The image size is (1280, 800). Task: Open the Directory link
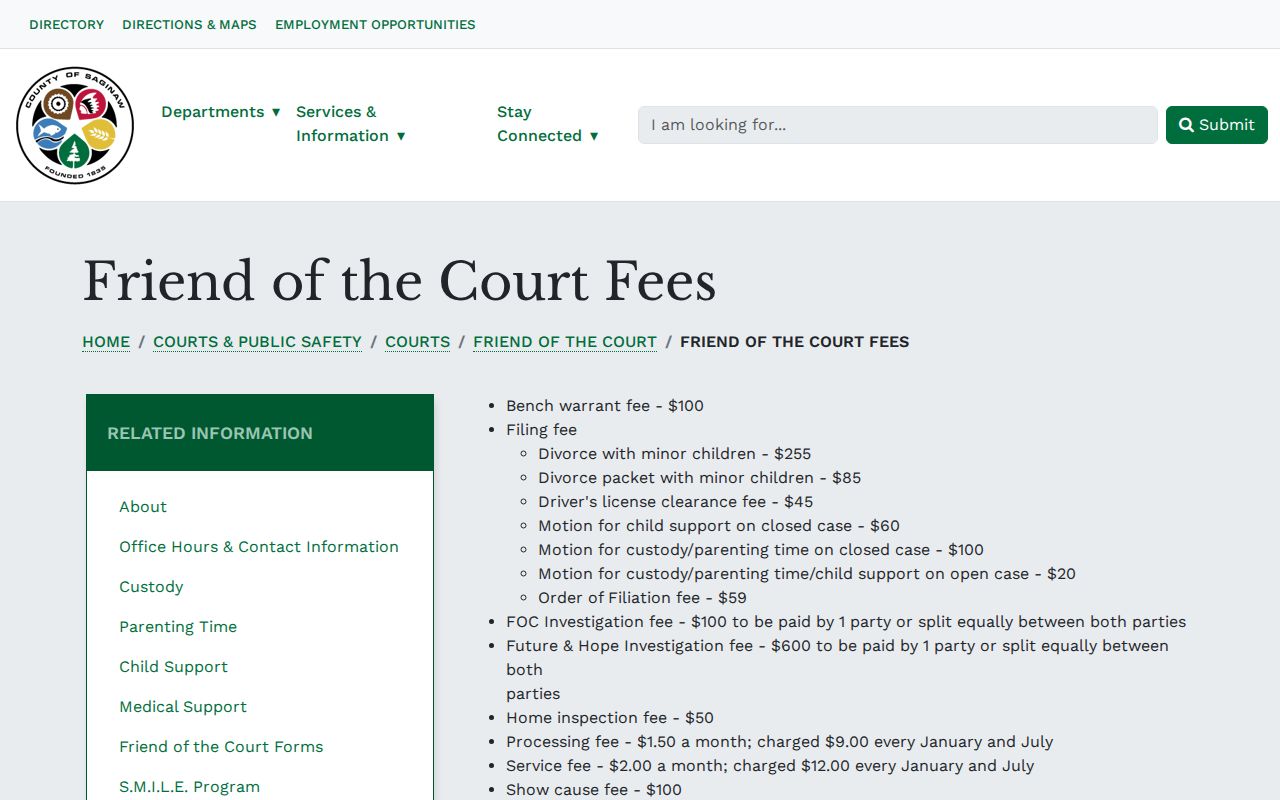pyautogui.click(x=67, y=24)
